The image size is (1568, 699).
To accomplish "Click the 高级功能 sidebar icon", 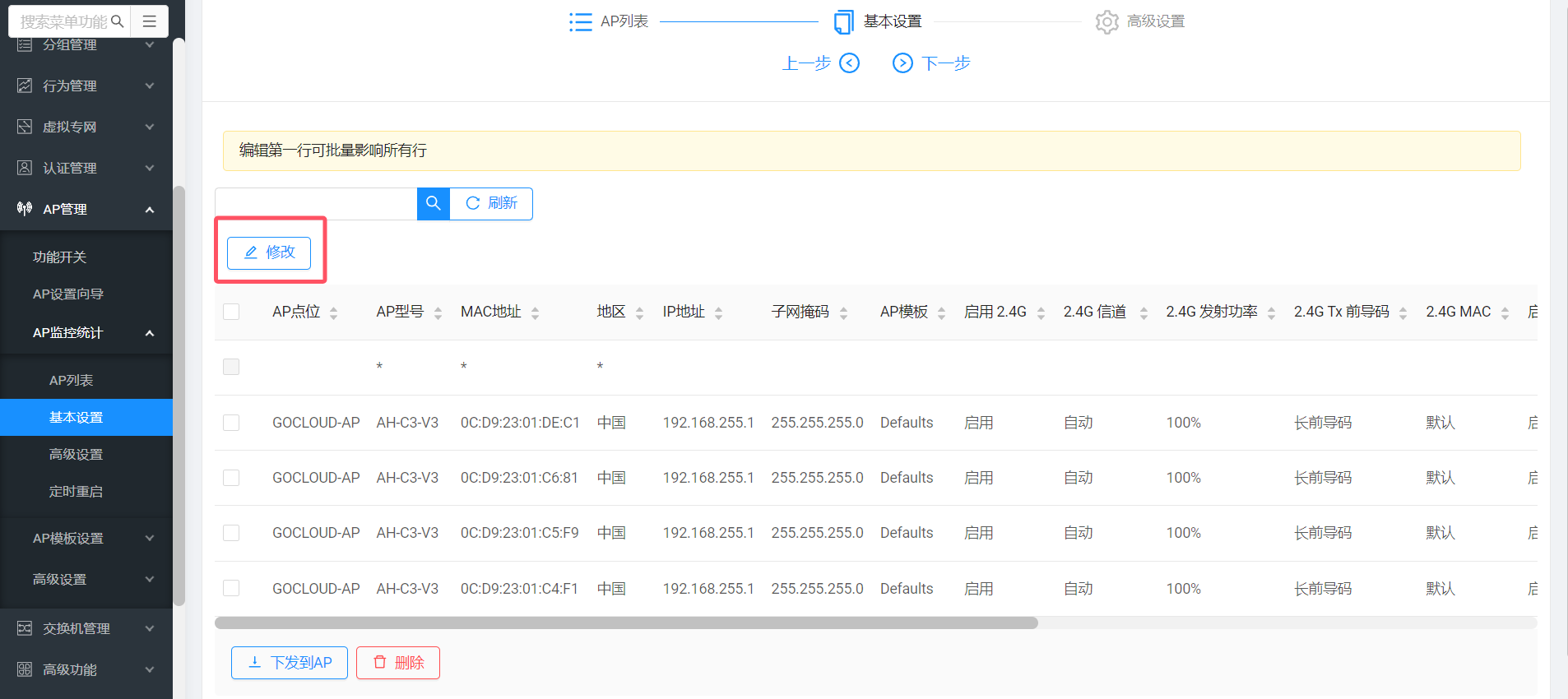I will pyautogui.click(x=25, y=669).
